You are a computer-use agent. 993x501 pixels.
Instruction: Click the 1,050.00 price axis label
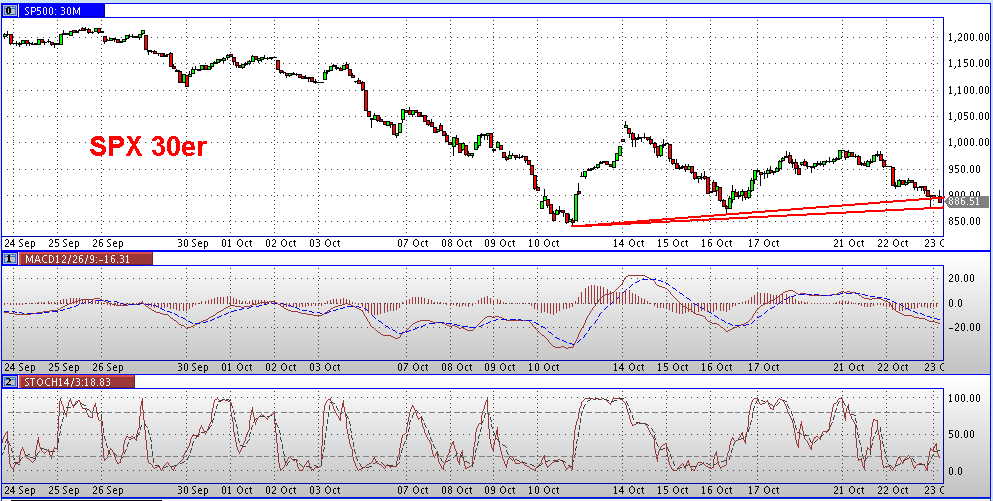[x=968, y=117]
